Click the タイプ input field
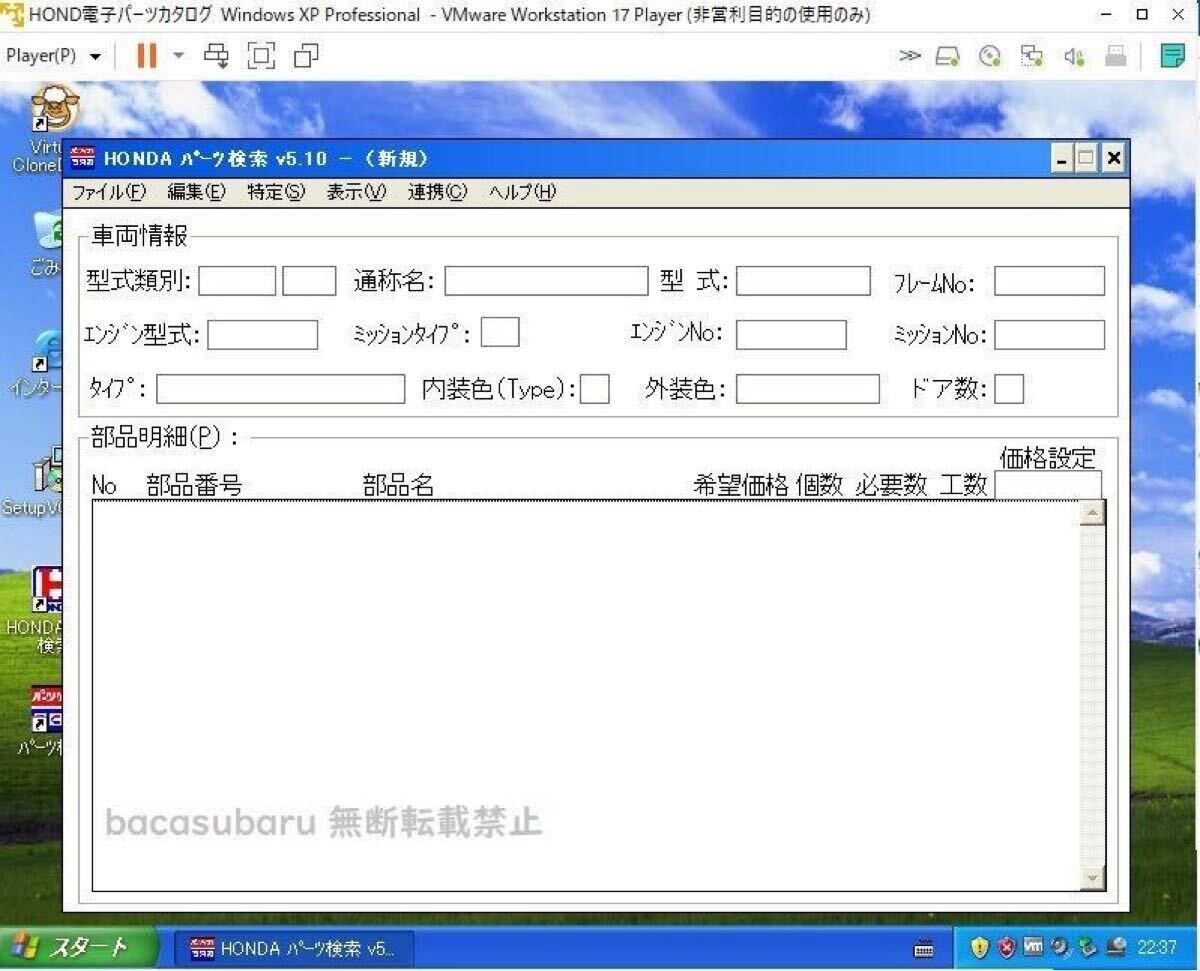The image size is (1200, 971). (281, 389)
